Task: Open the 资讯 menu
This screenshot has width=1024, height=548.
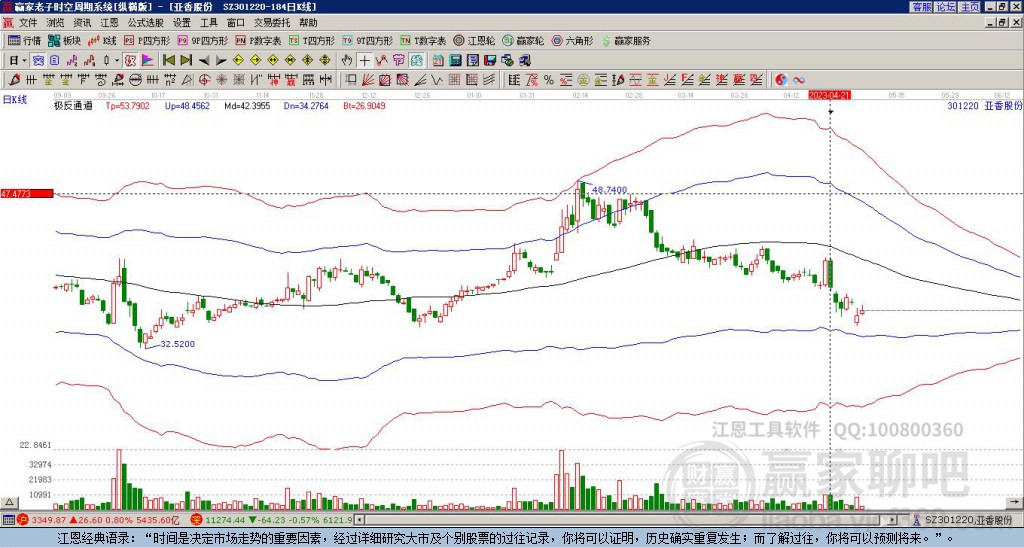Action: click(x=82, y=23)
